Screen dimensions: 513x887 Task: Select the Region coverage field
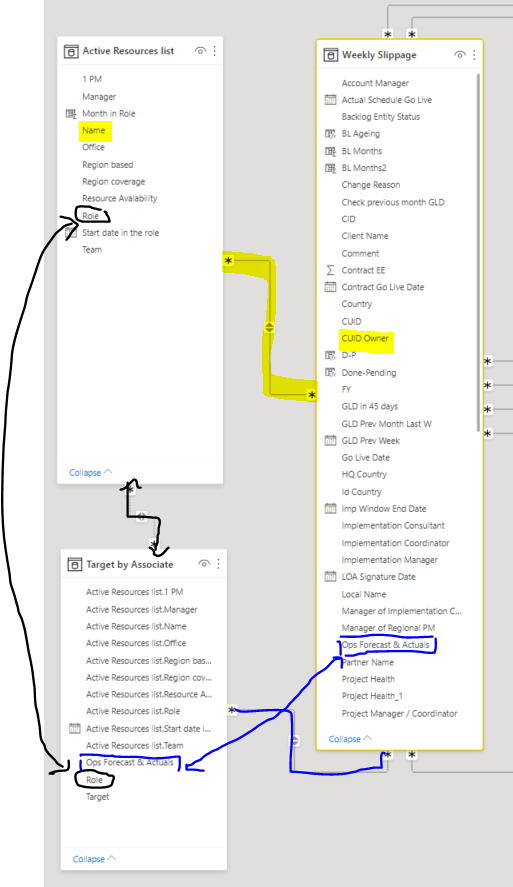tap(114, 182)
